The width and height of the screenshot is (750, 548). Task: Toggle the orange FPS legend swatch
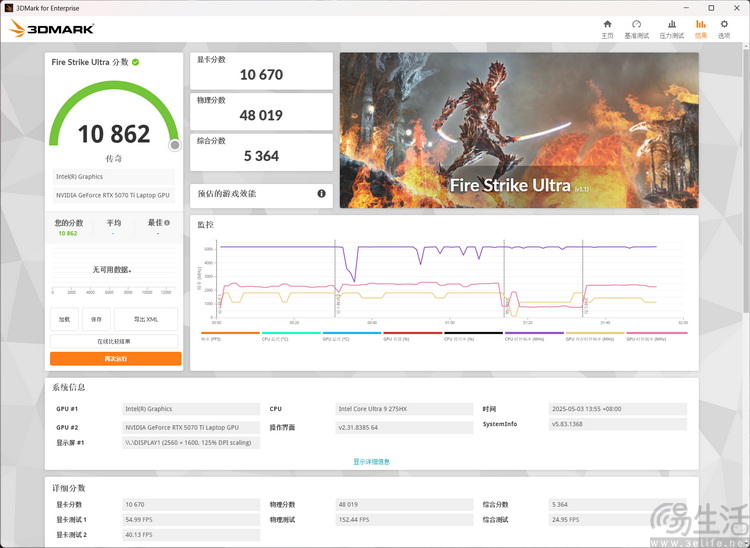tap(231, 333)
